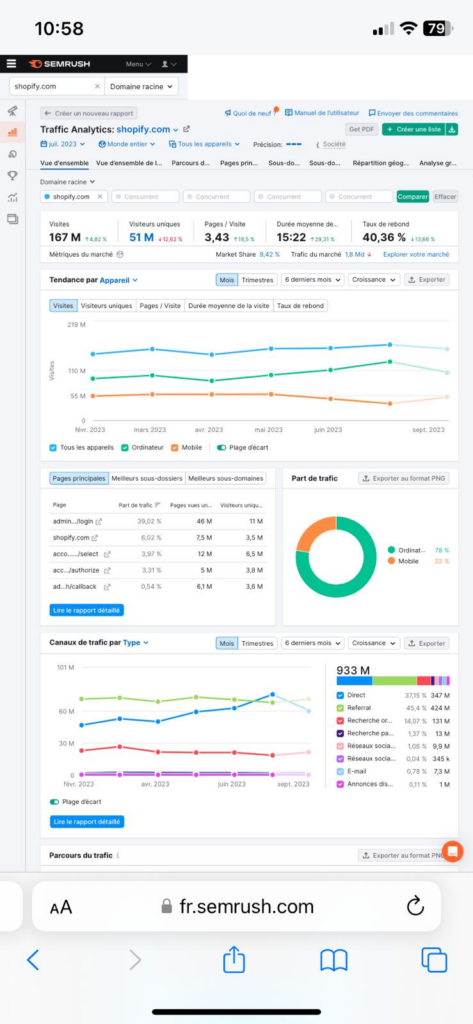Reload the page in Safari

(x=416, y=906)
